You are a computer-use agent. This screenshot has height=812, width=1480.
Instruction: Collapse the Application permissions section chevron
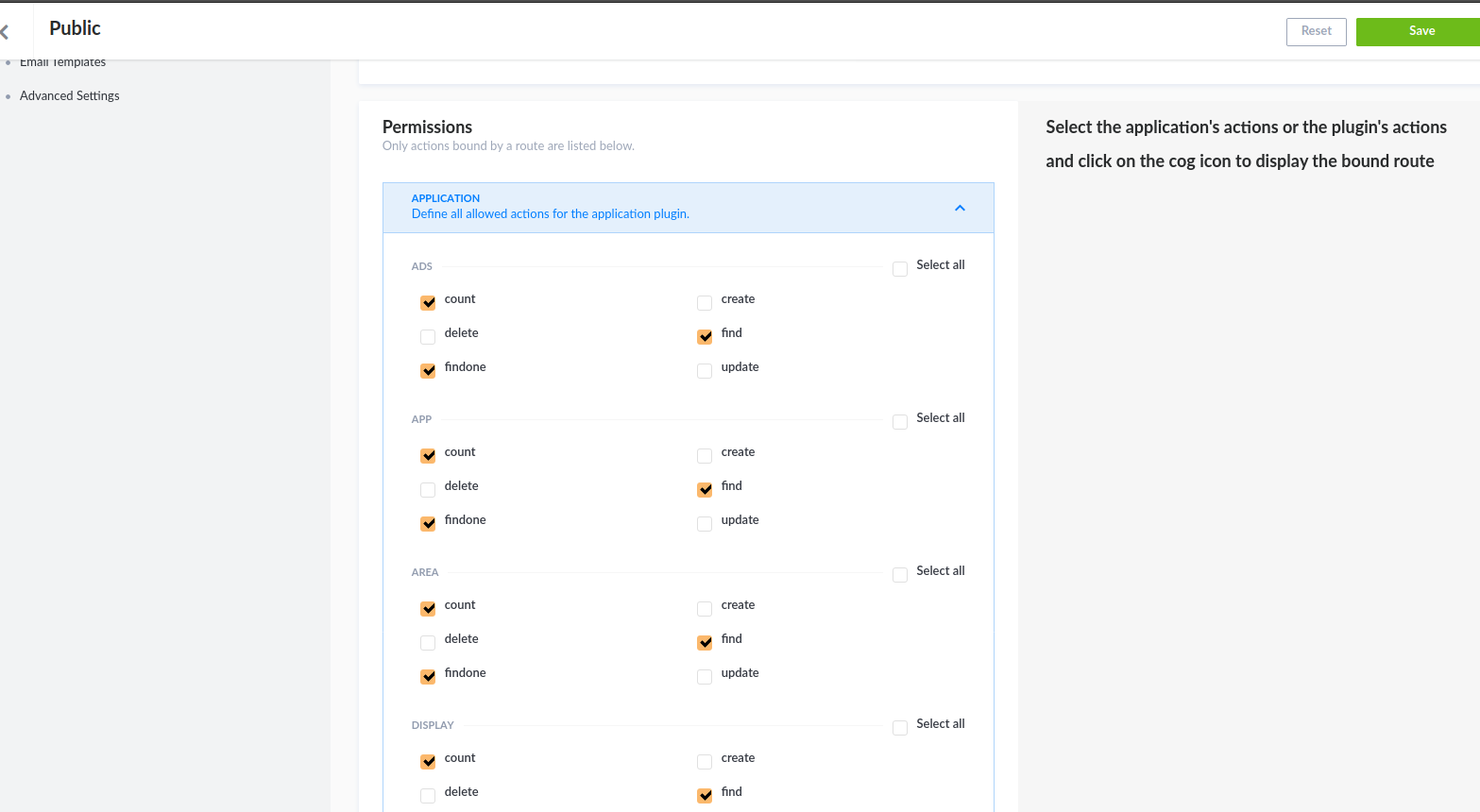(960, 208)
